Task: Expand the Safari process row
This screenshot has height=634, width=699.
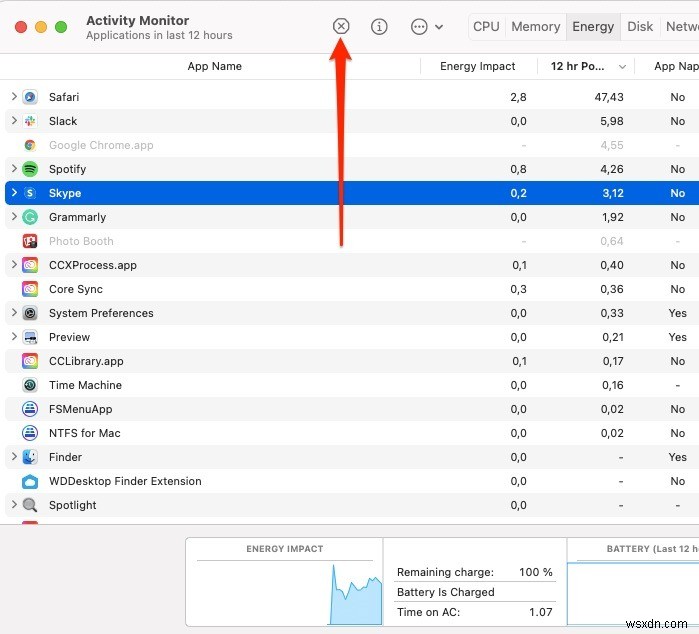Action: coord(14,96)
